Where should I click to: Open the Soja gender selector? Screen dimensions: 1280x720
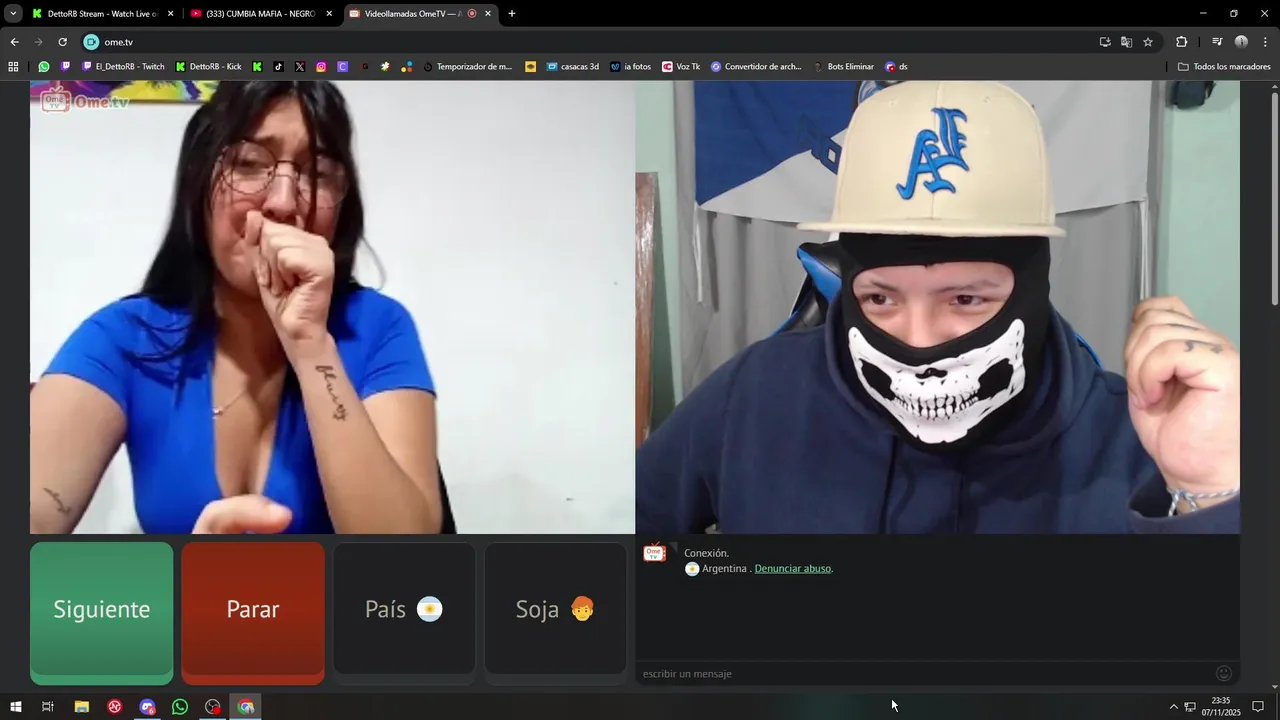pyautogui.click(x=556, y=609)
